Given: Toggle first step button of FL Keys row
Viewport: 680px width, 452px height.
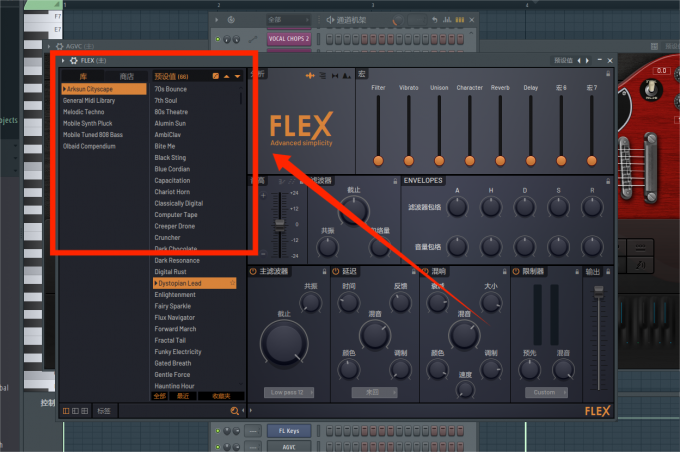Looking at the screenshot, I should 329,431.
